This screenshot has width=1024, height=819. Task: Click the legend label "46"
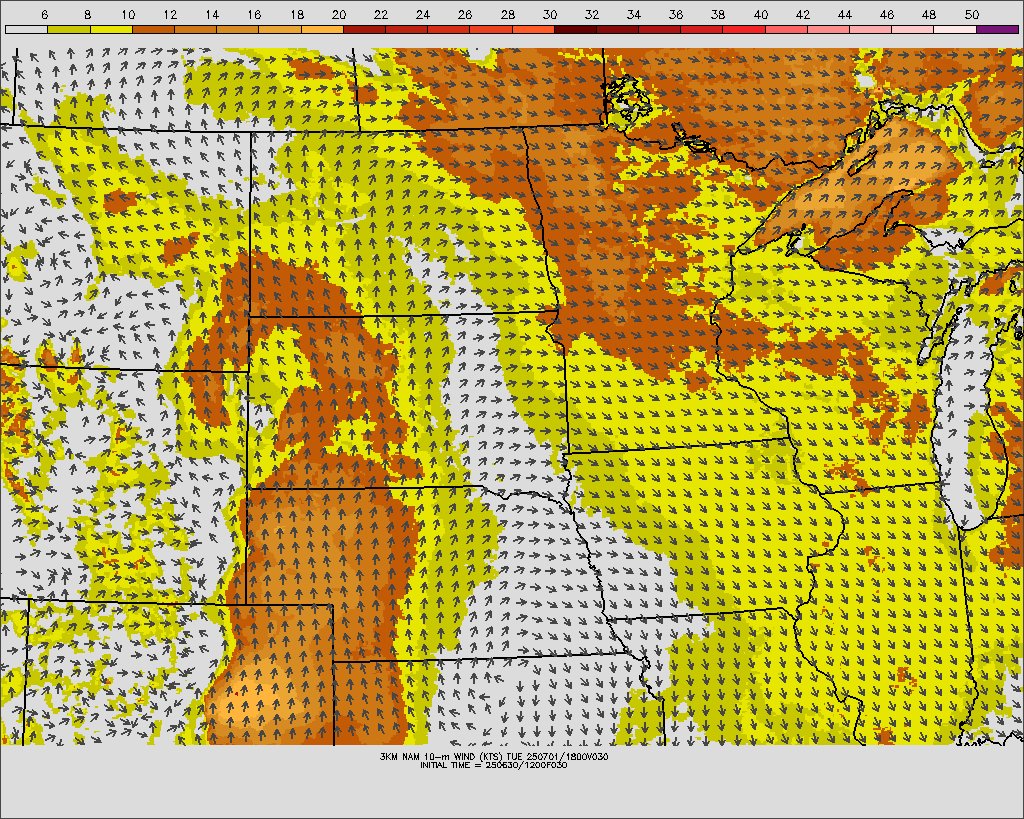click(x=887, y=14)
